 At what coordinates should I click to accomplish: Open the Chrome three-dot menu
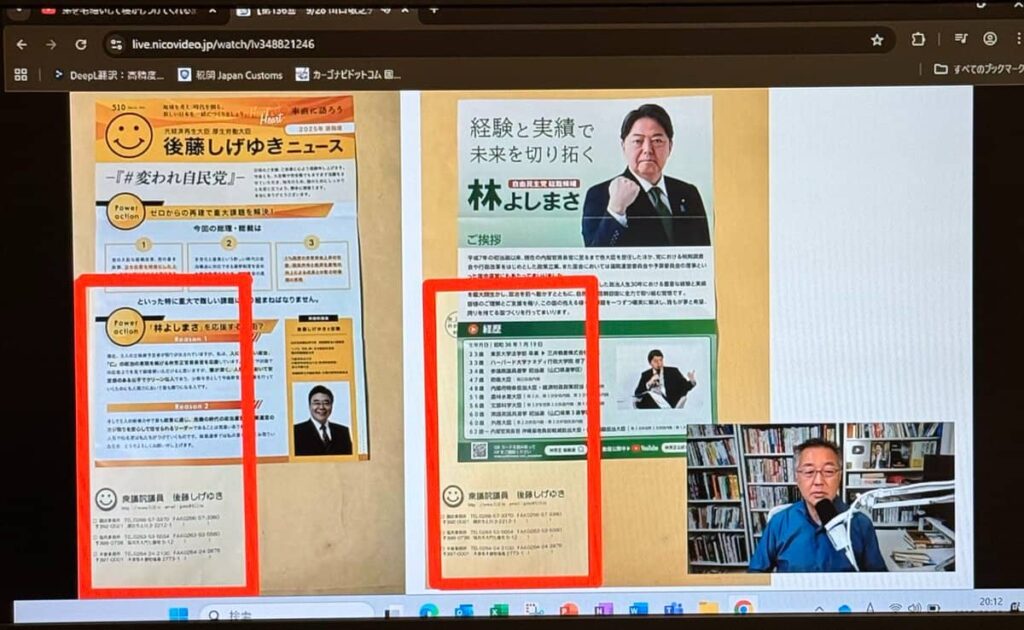tap(1018, 39)
